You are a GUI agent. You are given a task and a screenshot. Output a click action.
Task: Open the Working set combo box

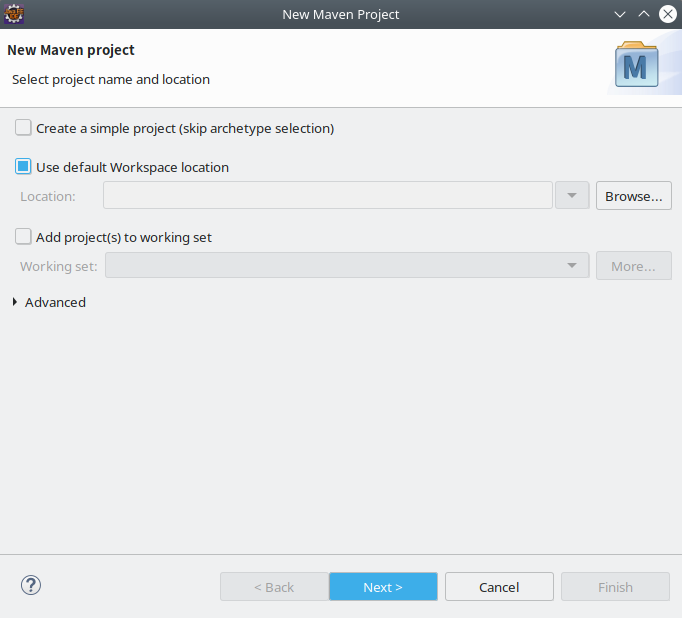click(347, 265)
